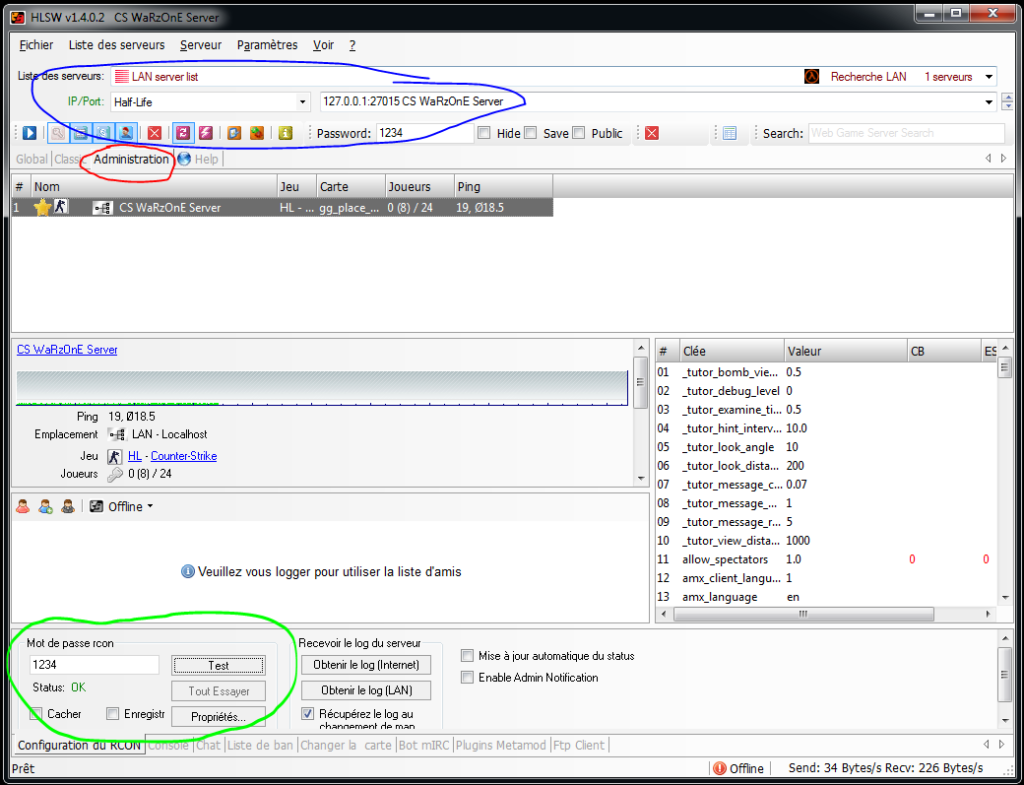Click the first red buddy icon in friends panel
1024x785 pixels.
coord(23,507)
